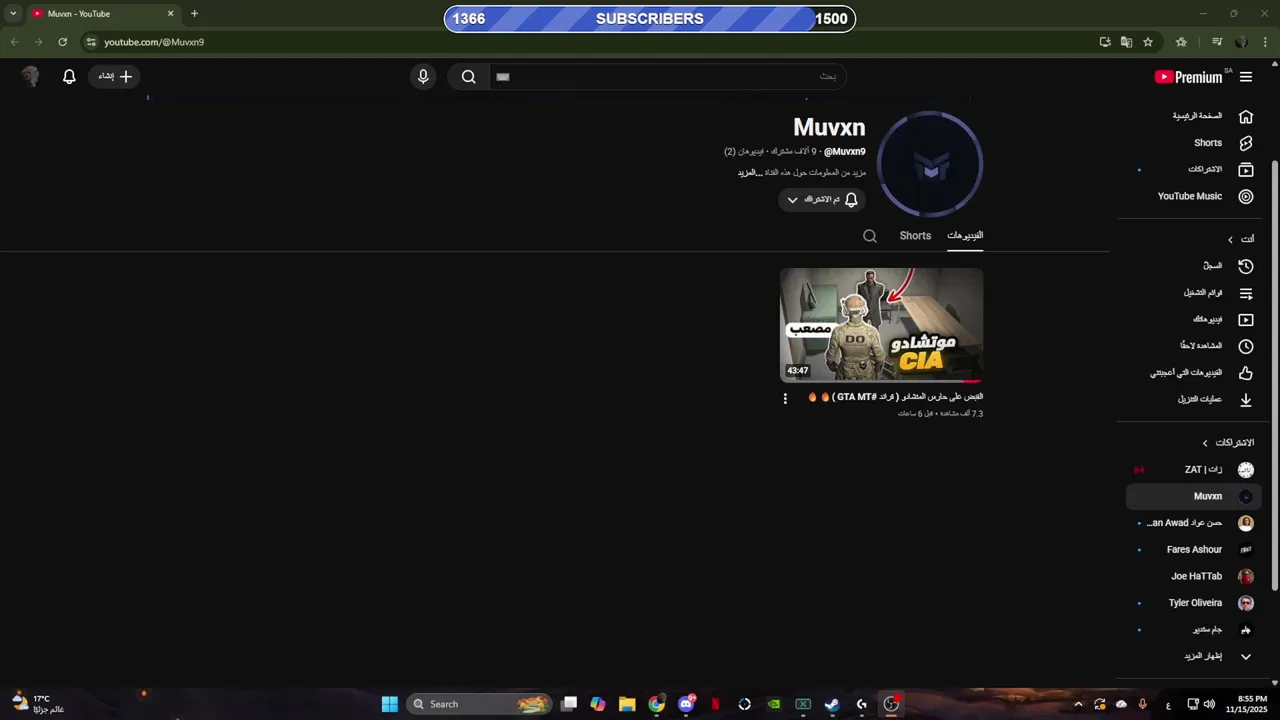1280x720 pixels.
Task: Open File Explorer from the taskbar
Action: [x=627, y=704]
